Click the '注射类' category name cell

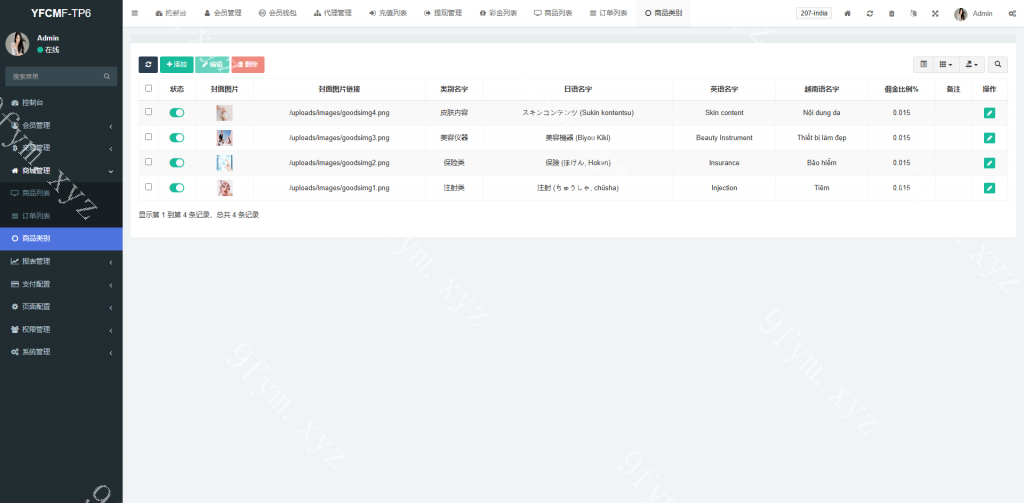pos(454,188)
